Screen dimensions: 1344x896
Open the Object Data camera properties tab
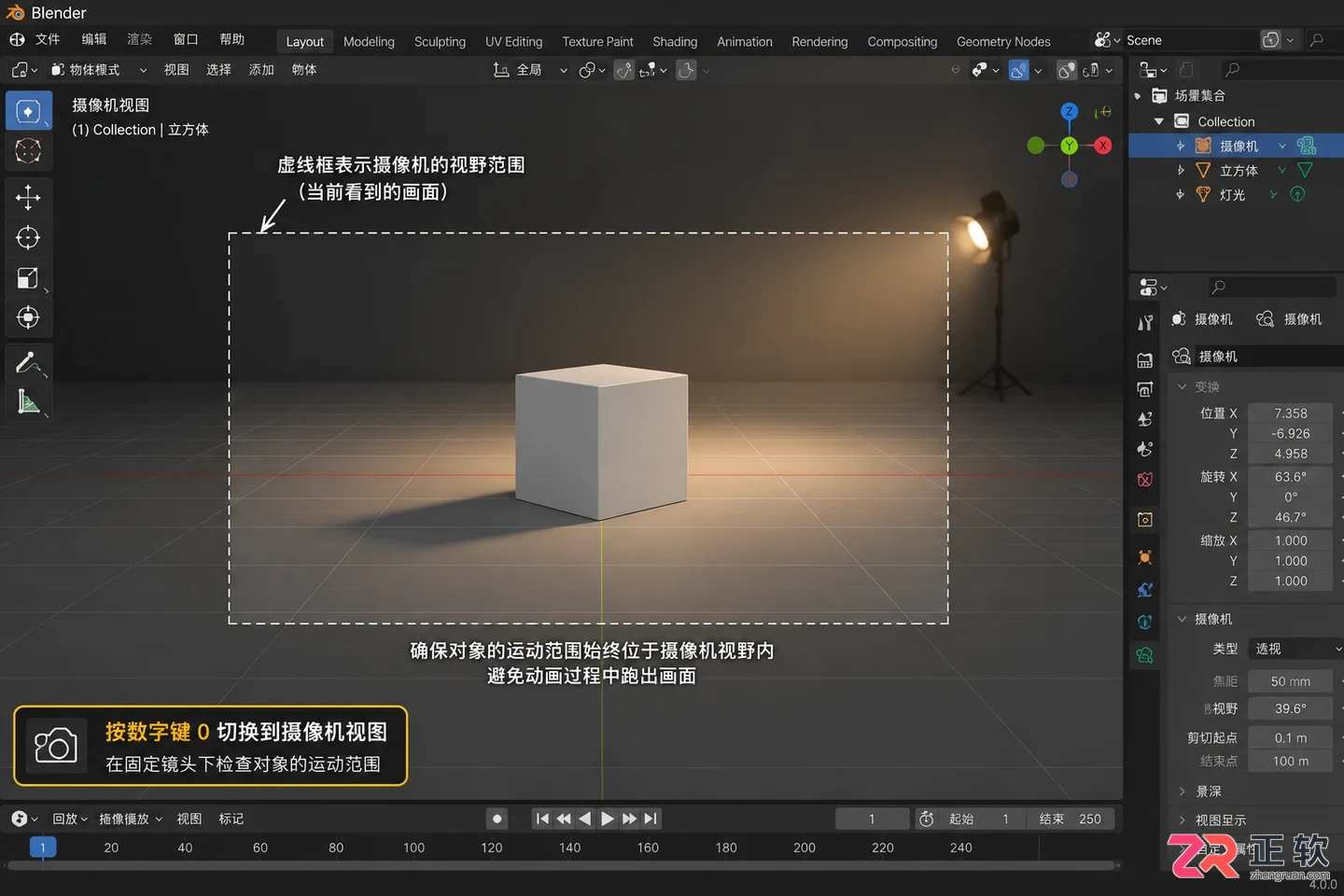1145,655
